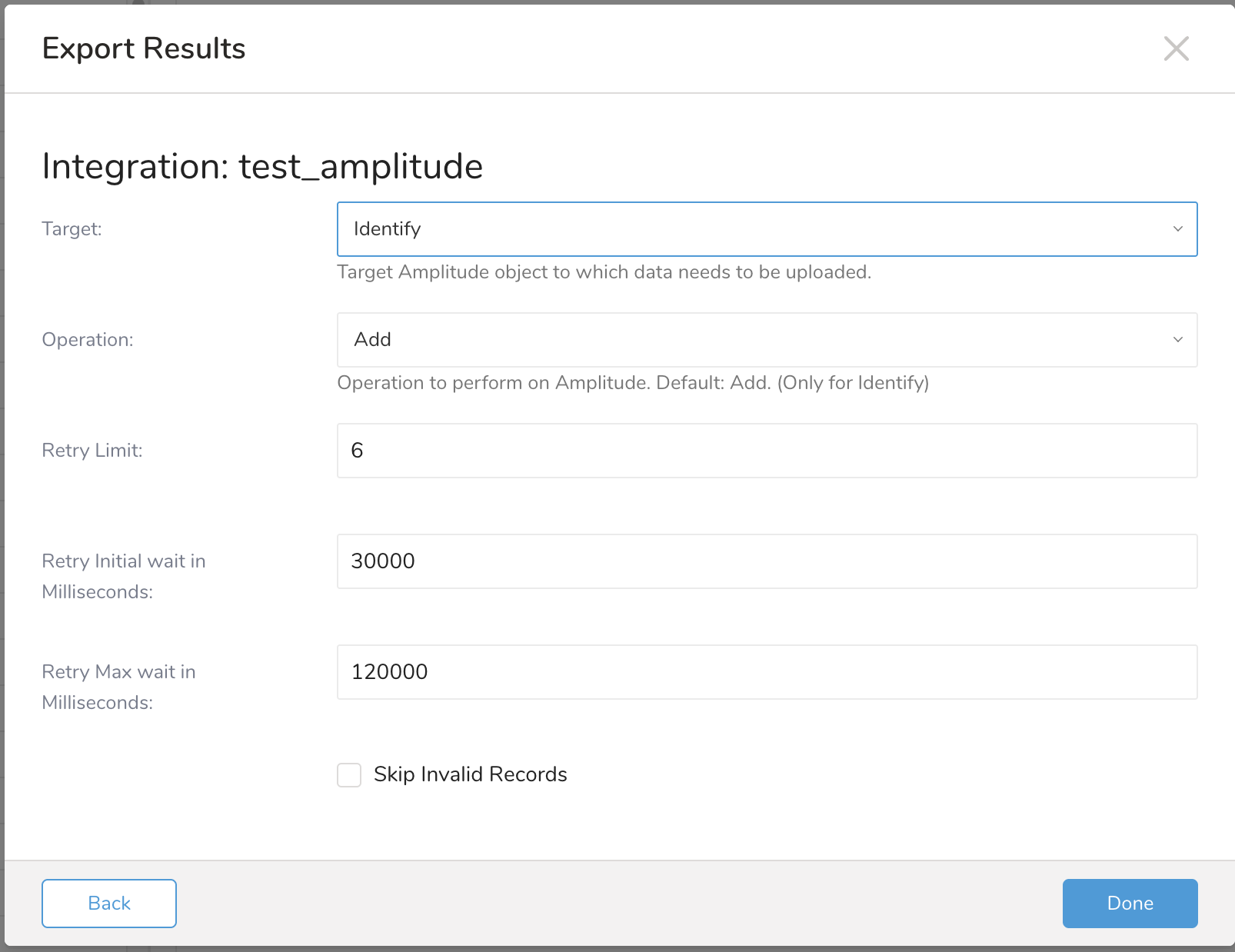This screenshot has width=1235, height=952.
Task: Click the Skip Invalid Records label text
Action: [x=470, y=774]
